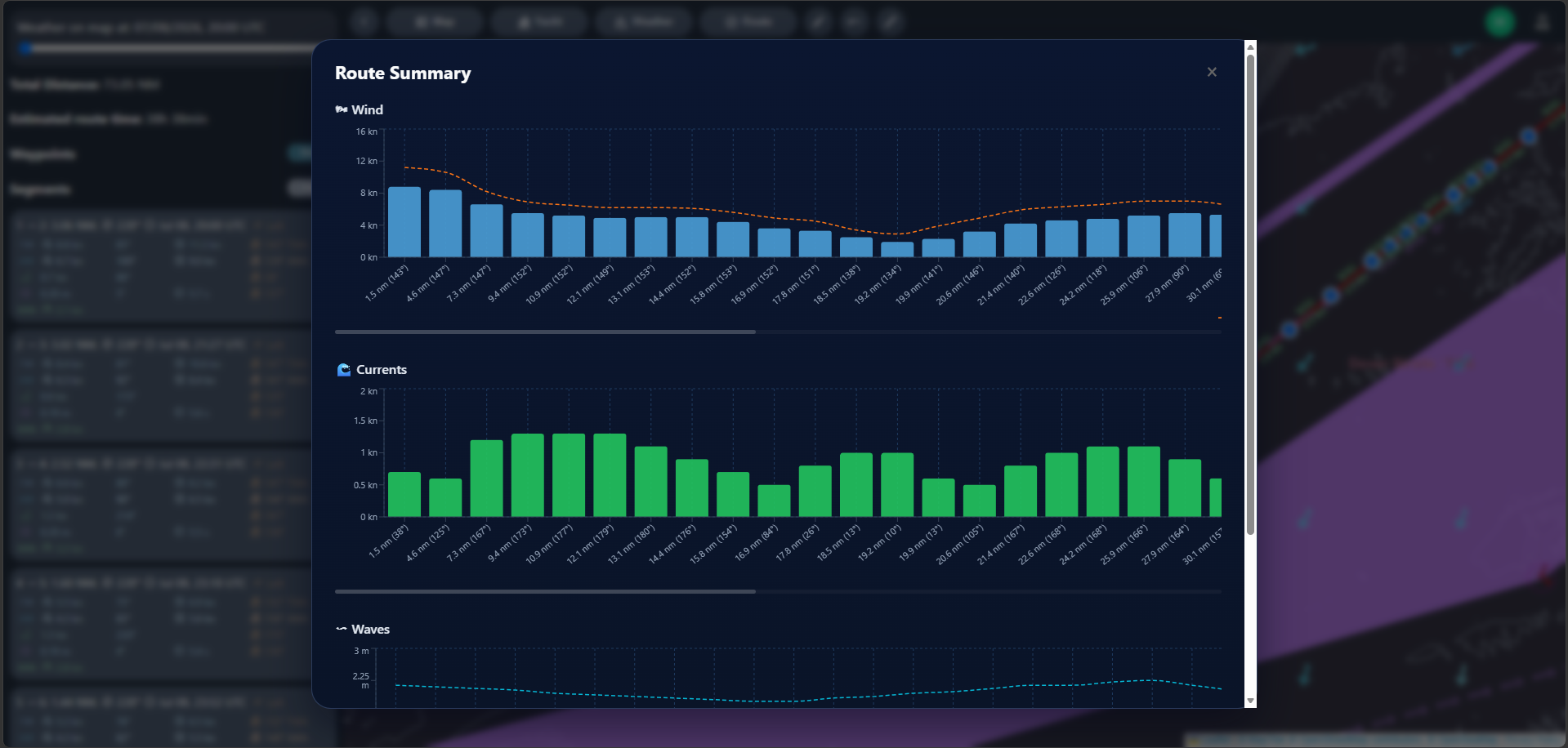Screen dimensions: 1568x748
Task: Select the blue wind bar at 4.6 nm
Action: click(445, 224)
